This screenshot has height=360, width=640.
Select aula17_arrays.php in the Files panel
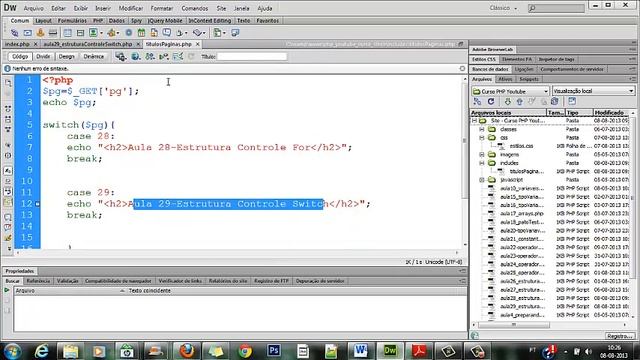[522, 213]
